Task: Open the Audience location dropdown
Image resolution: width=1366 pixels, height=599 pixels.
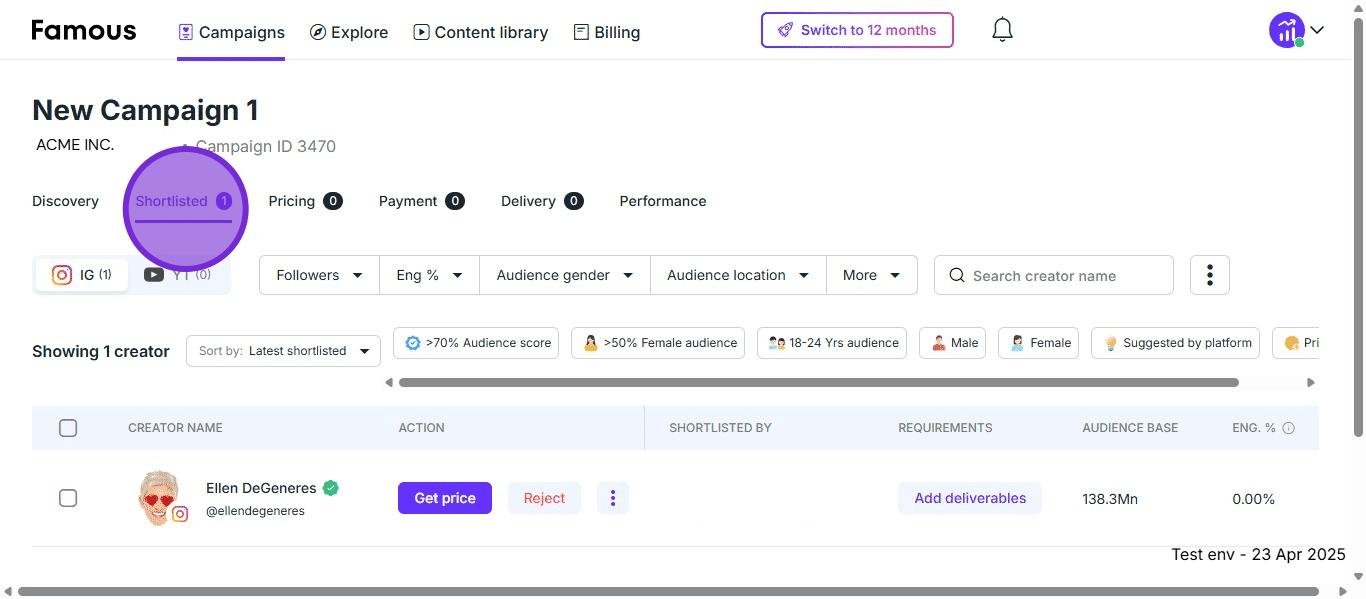Action: click(738, 275)
